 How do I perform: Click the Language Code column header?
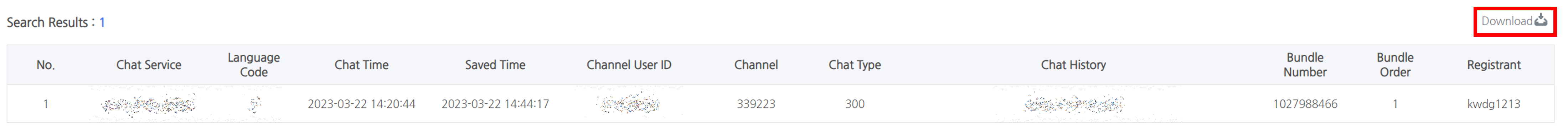coord(254,65)
